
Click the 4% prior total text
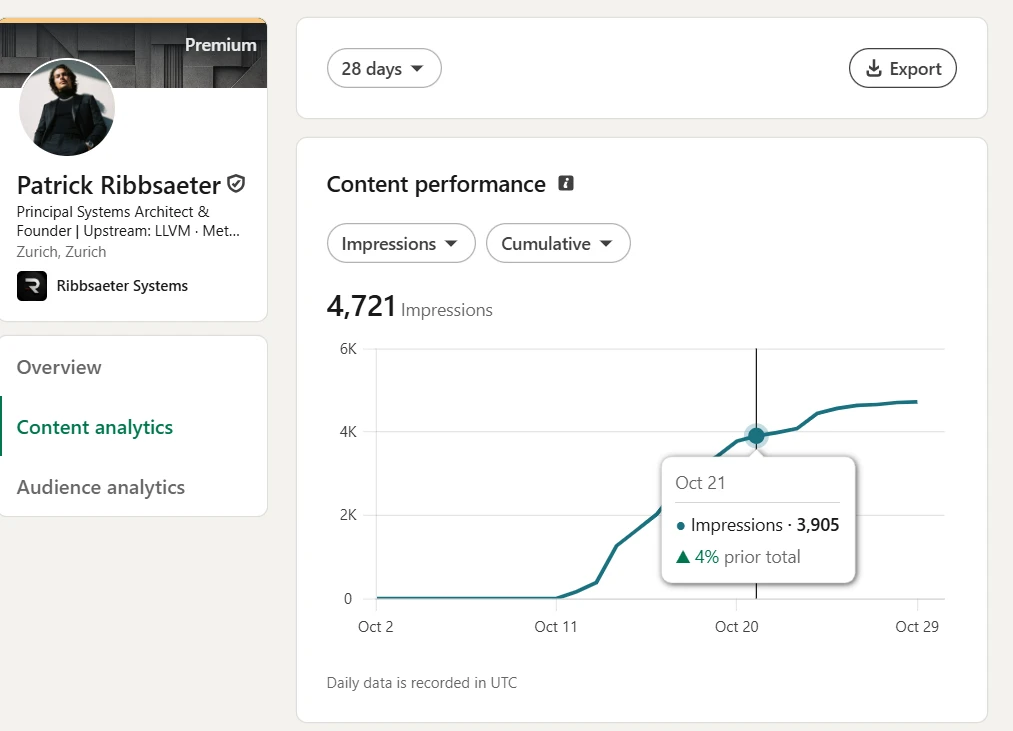click(738, 556)
